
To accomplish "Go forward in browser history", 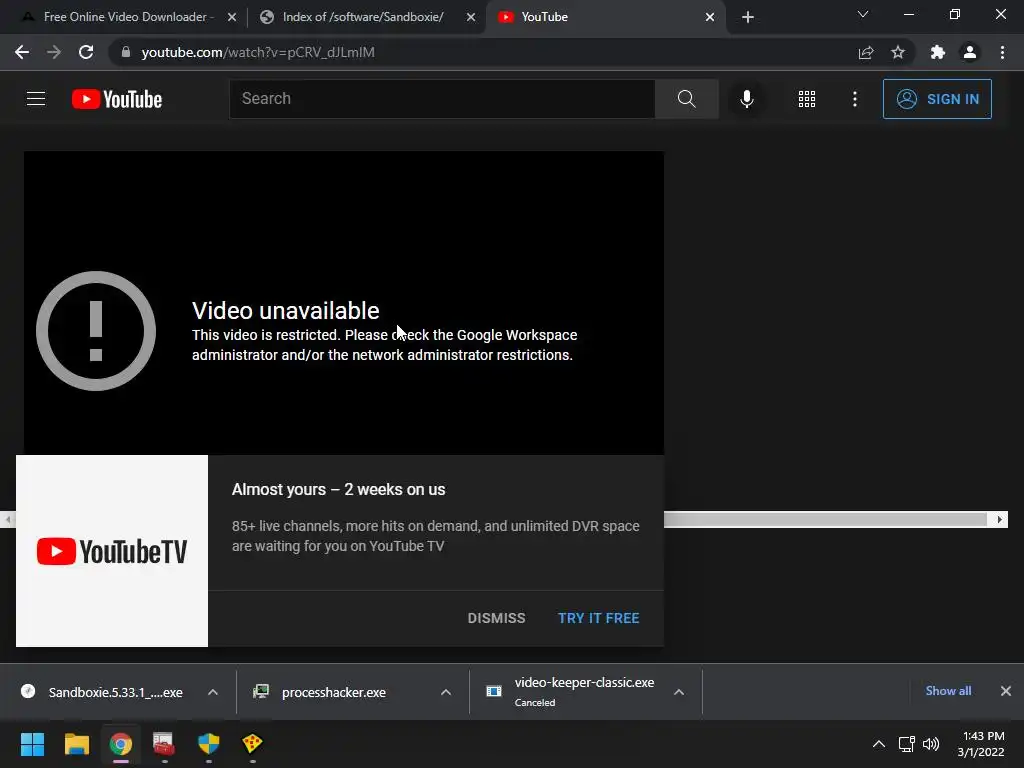I will coord(54,52).
